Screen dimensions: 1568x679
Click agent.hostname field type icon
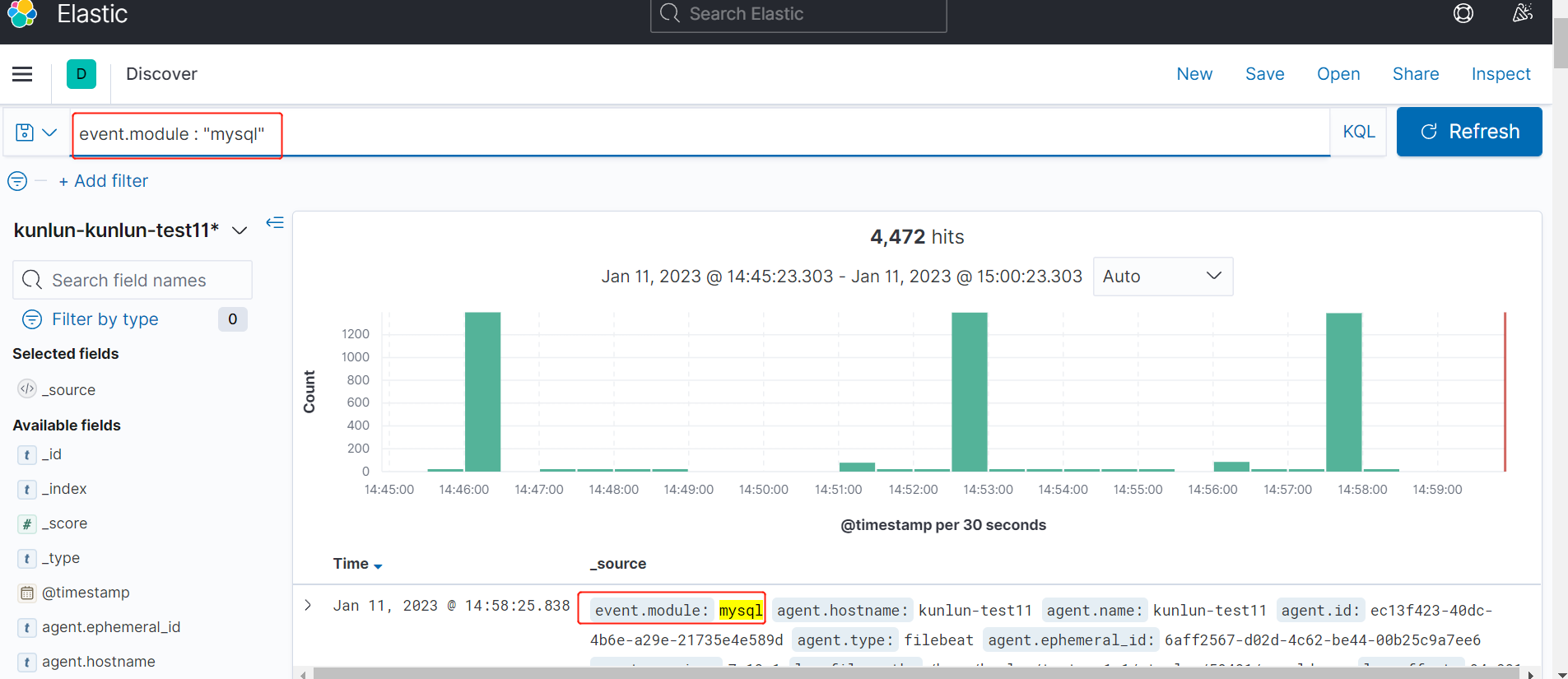click(x=27, y=662)
